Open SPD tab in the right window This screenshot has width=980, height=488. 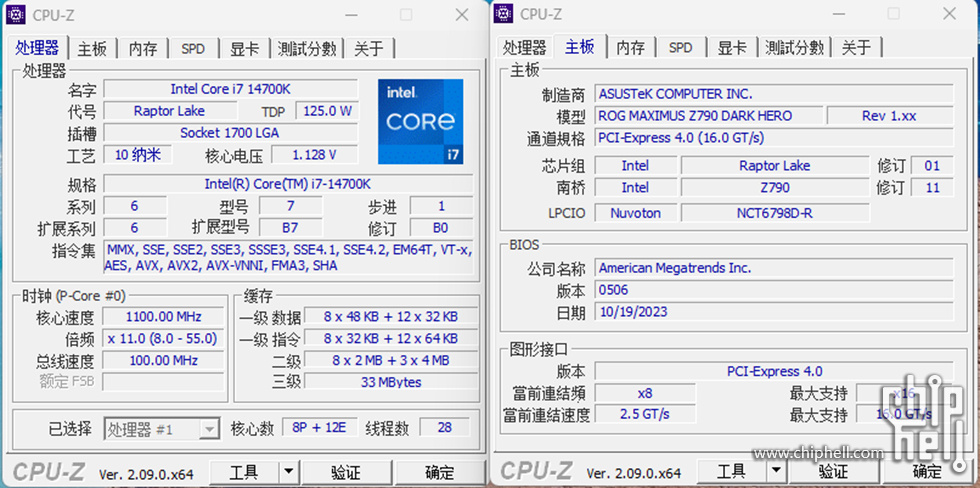coord(681,48)
